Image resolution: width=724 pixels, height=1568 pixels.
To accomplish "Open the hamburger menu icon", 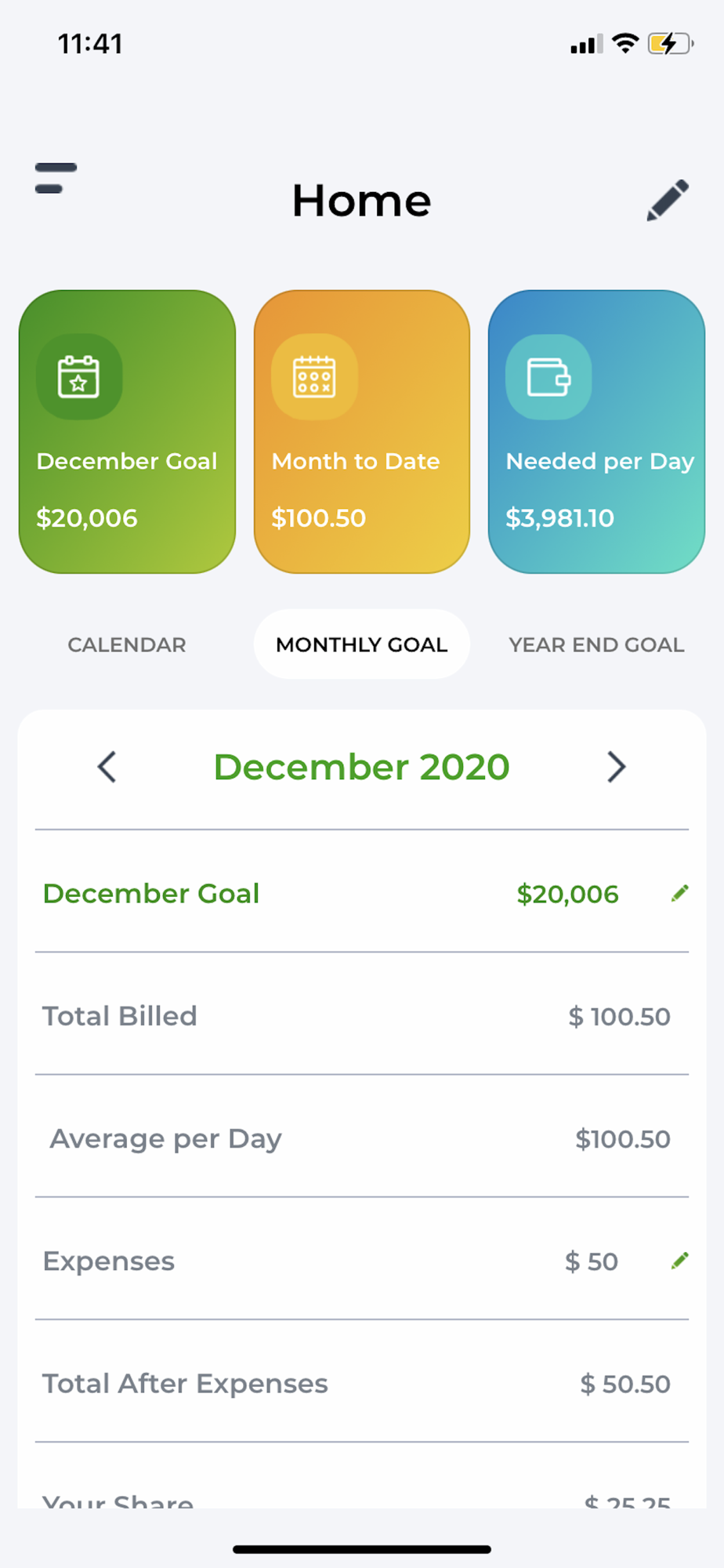I will (56, 178).
